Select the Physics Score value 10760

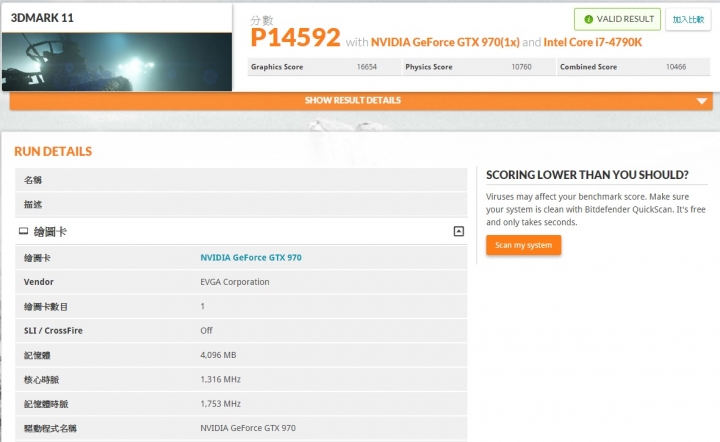521,67
